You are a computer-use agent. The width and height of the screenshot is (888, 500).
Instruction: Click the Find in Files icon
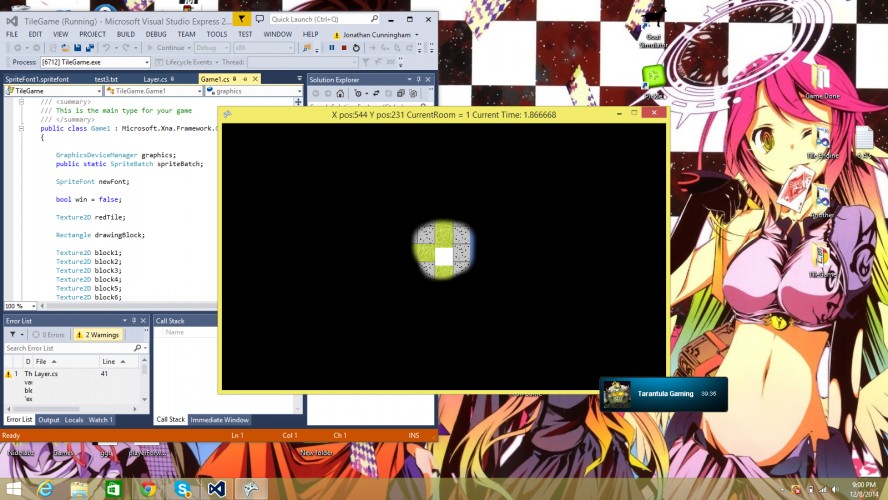(x=306, y=48)
